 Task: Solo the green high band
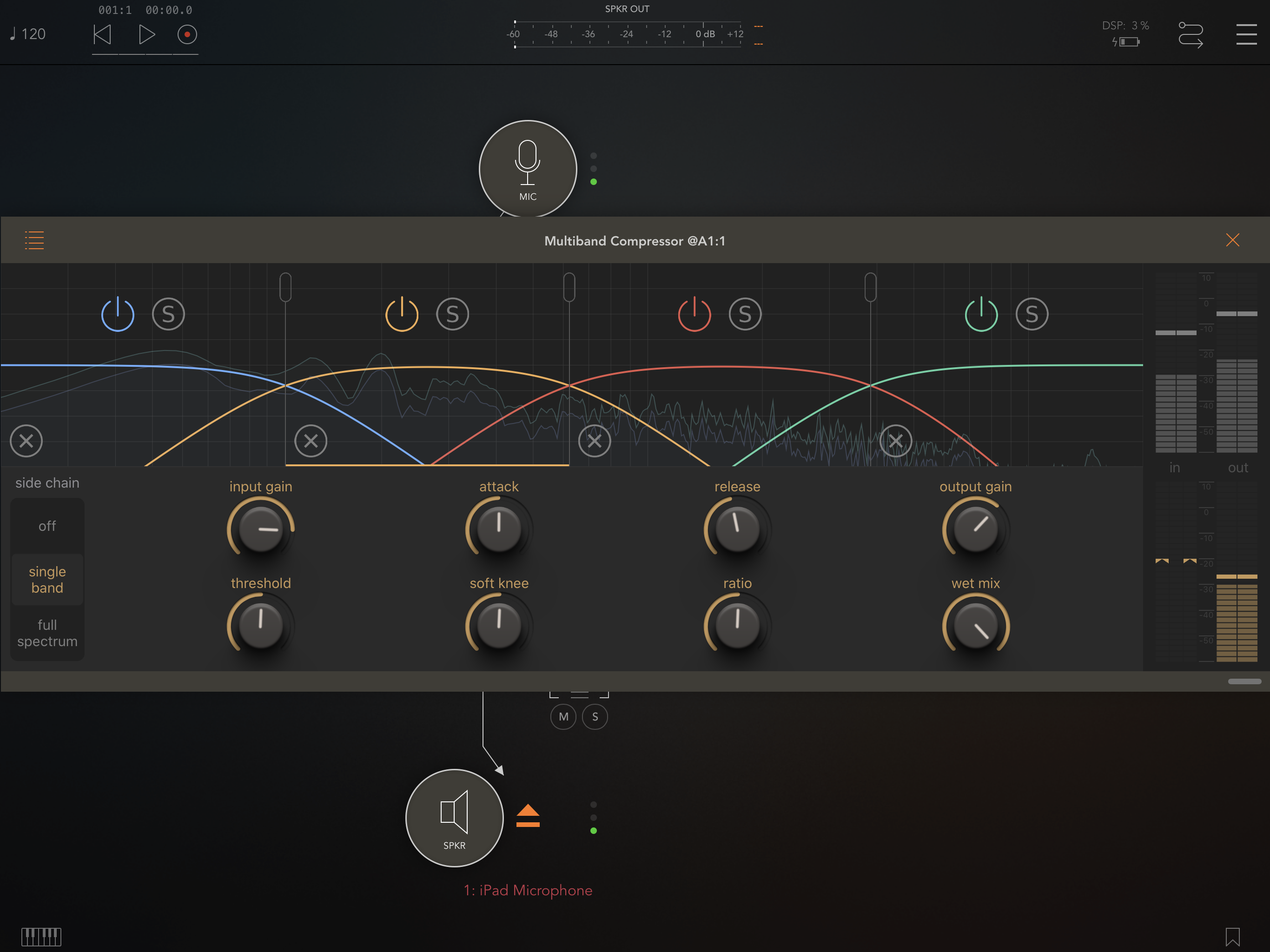click(1032, 314)
